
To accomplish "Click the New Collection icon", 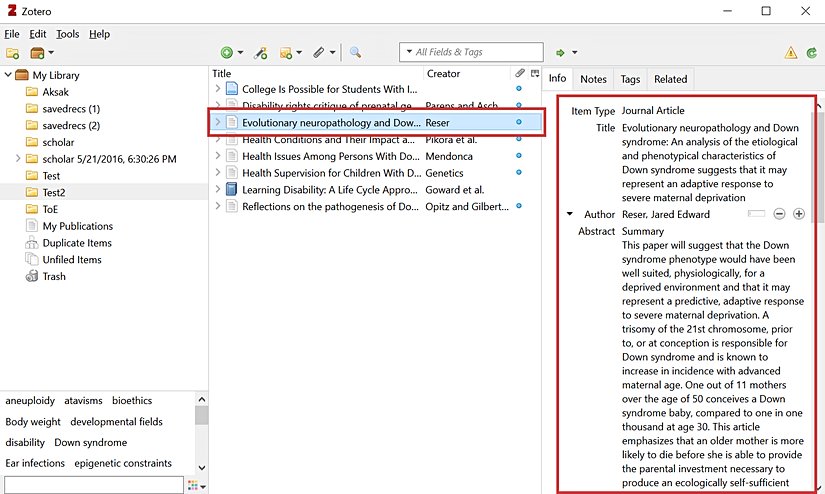I will click(13, 53).
